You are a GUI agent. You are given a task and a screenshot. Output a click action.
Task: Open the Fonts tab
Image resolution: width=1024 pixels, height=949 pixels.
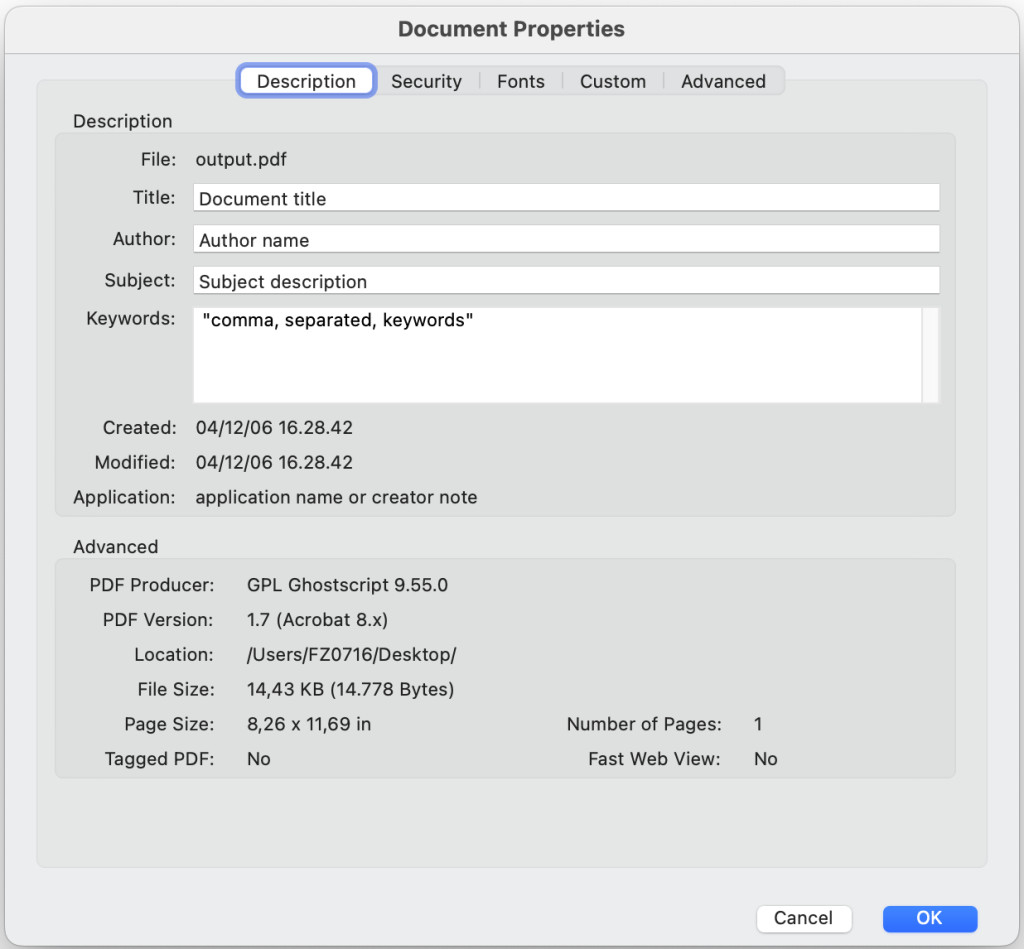point(520,81)
